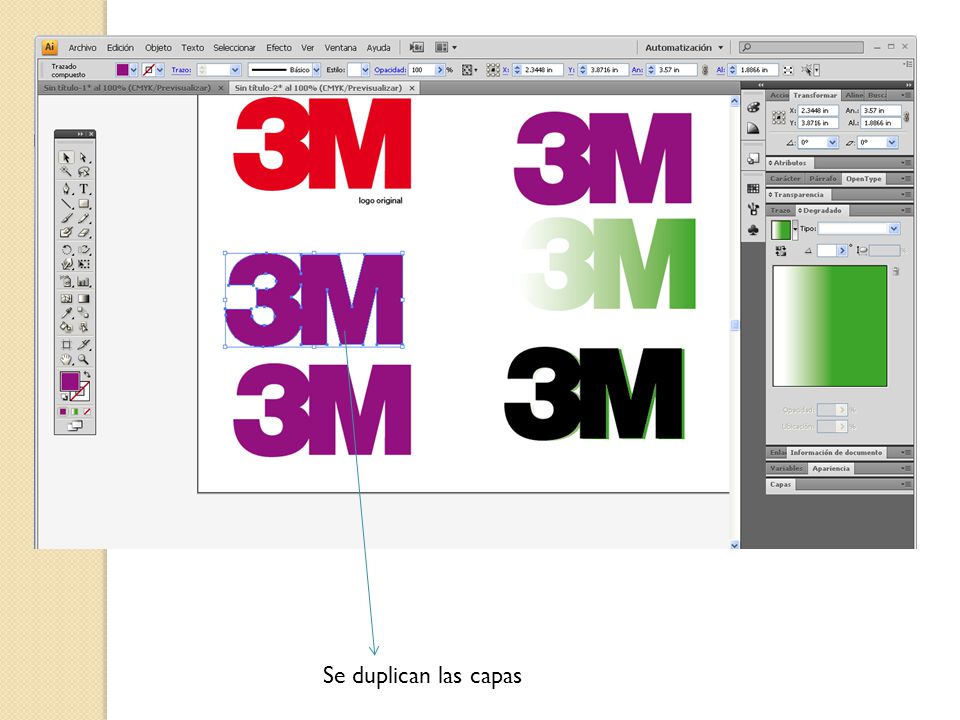This screenshot has height=720, width=960.
Task: Select the Mesh tool
Action: [x=67, y=299]
